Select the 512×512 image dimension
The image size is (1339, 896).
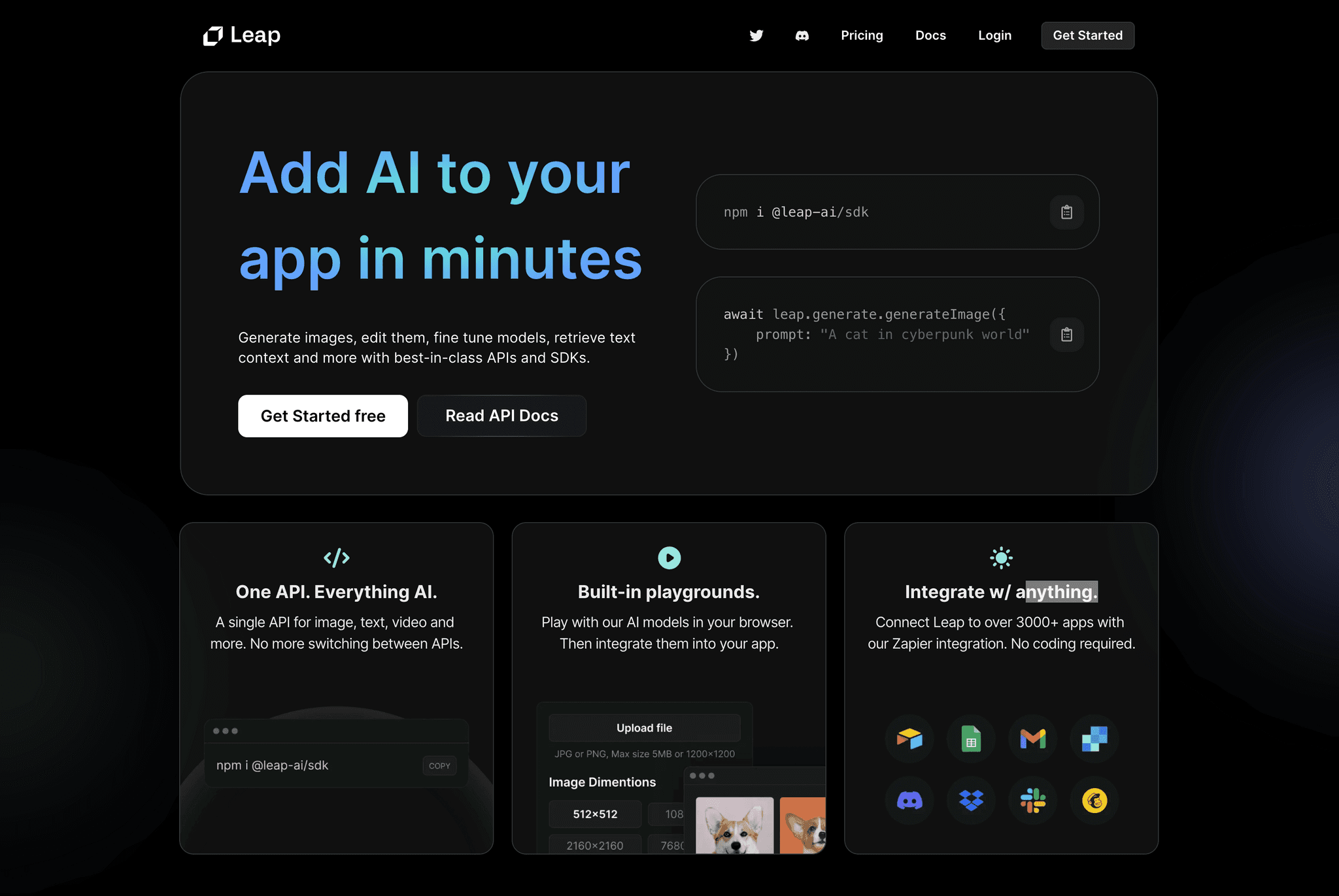point(594,814)
